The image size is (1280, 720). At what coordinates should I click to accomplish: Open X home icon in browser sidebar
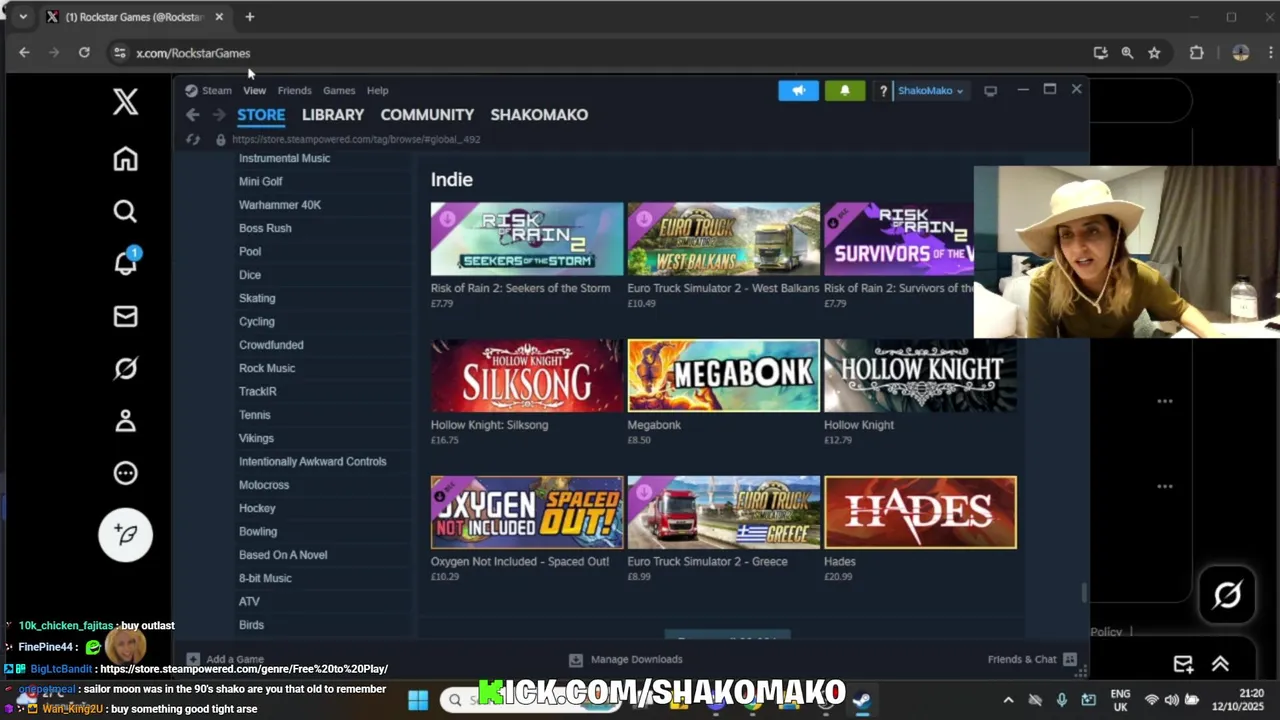125,159
